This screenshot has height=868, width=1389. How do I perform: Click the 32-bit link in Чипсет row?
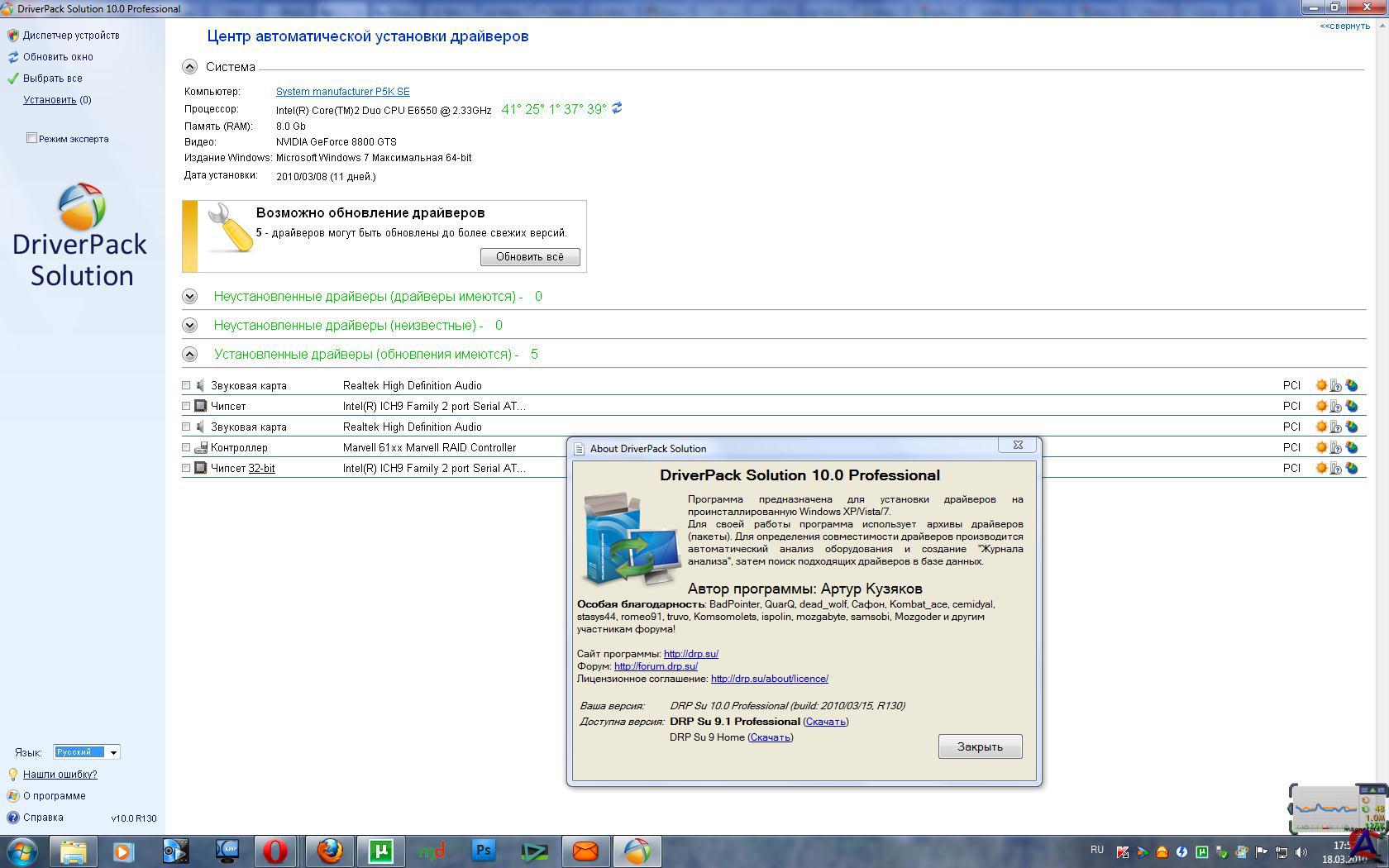[x=261, y=468]
